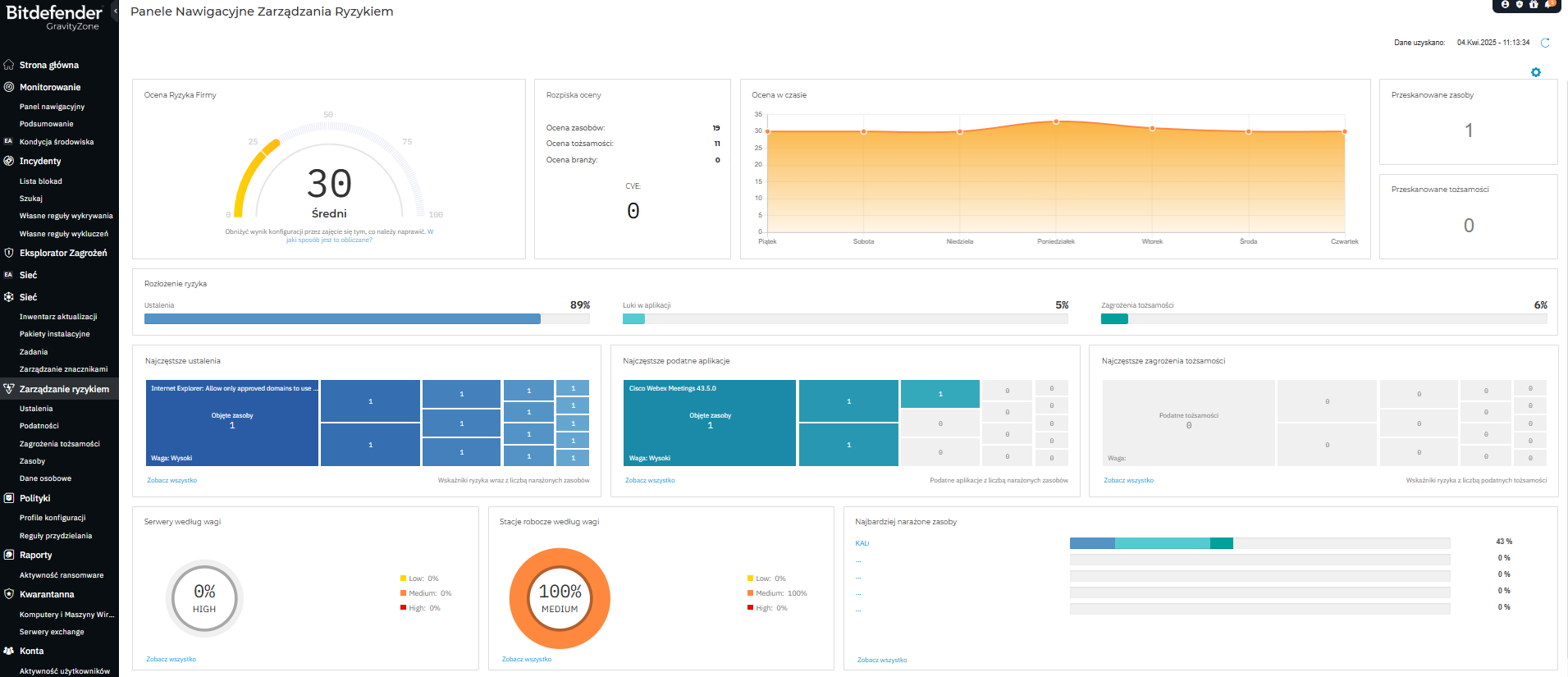Click the home icon beside Strona główna
This screenshot has width=1568, height=677.
click(x=9, y=65)
